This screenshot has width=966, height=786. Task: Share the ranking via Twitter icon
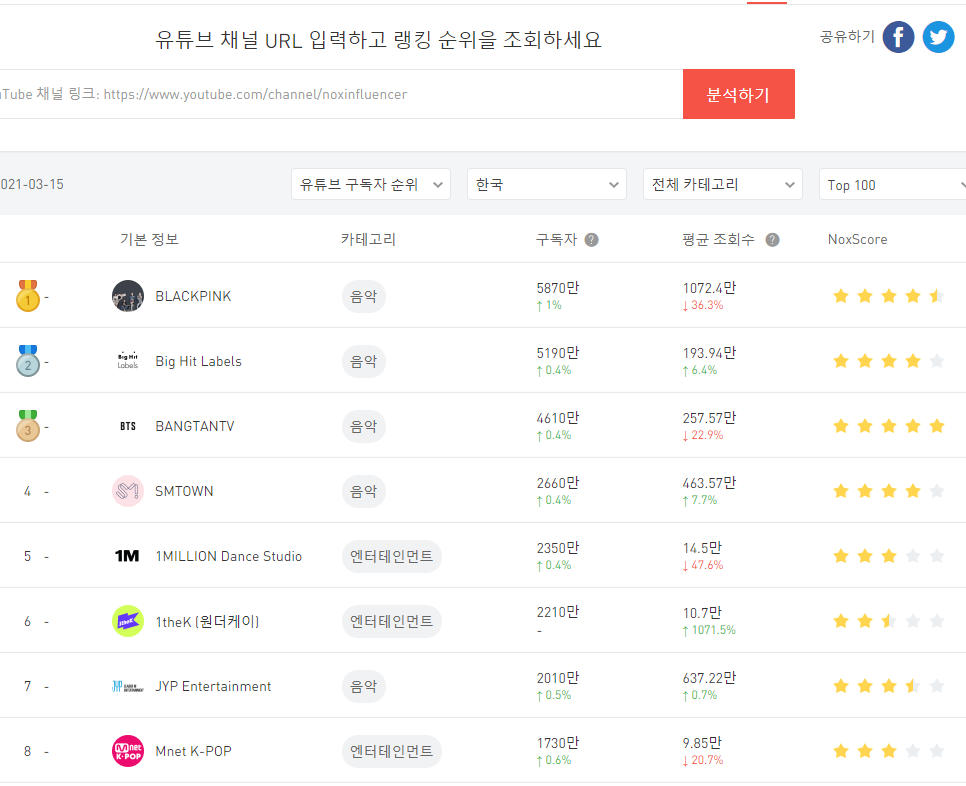point(938,37)
